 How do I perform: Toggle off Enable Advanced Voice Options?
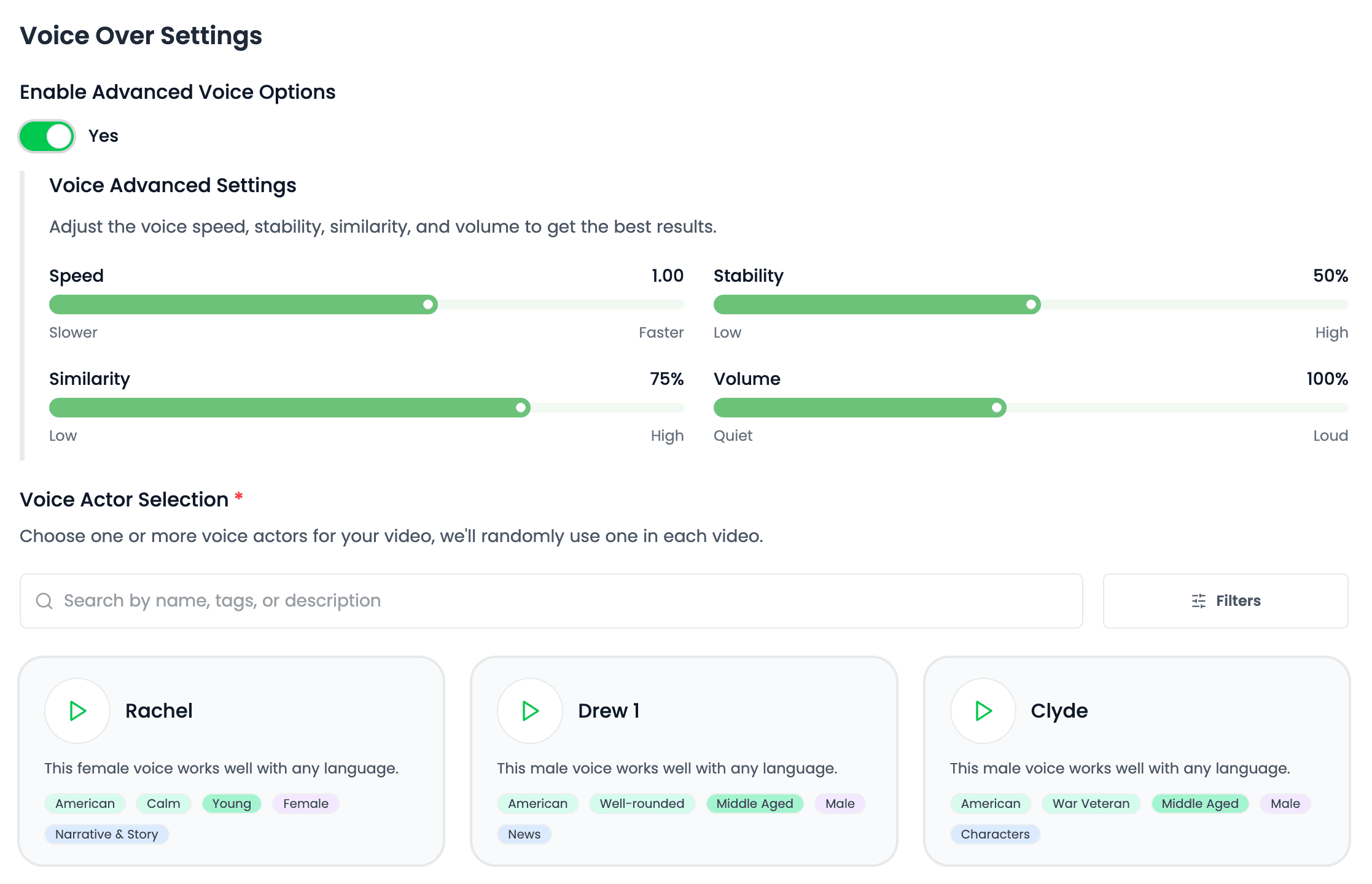tap(47, 136)
